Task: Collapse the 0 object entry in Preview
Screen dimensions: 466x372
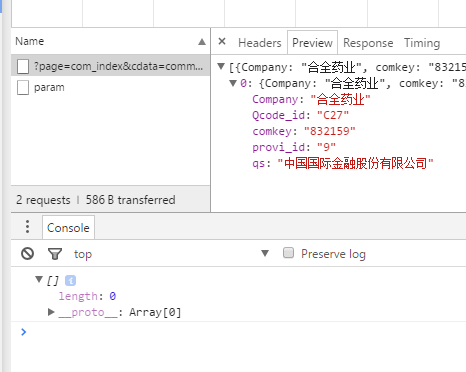Action: (x=233, y=83)
